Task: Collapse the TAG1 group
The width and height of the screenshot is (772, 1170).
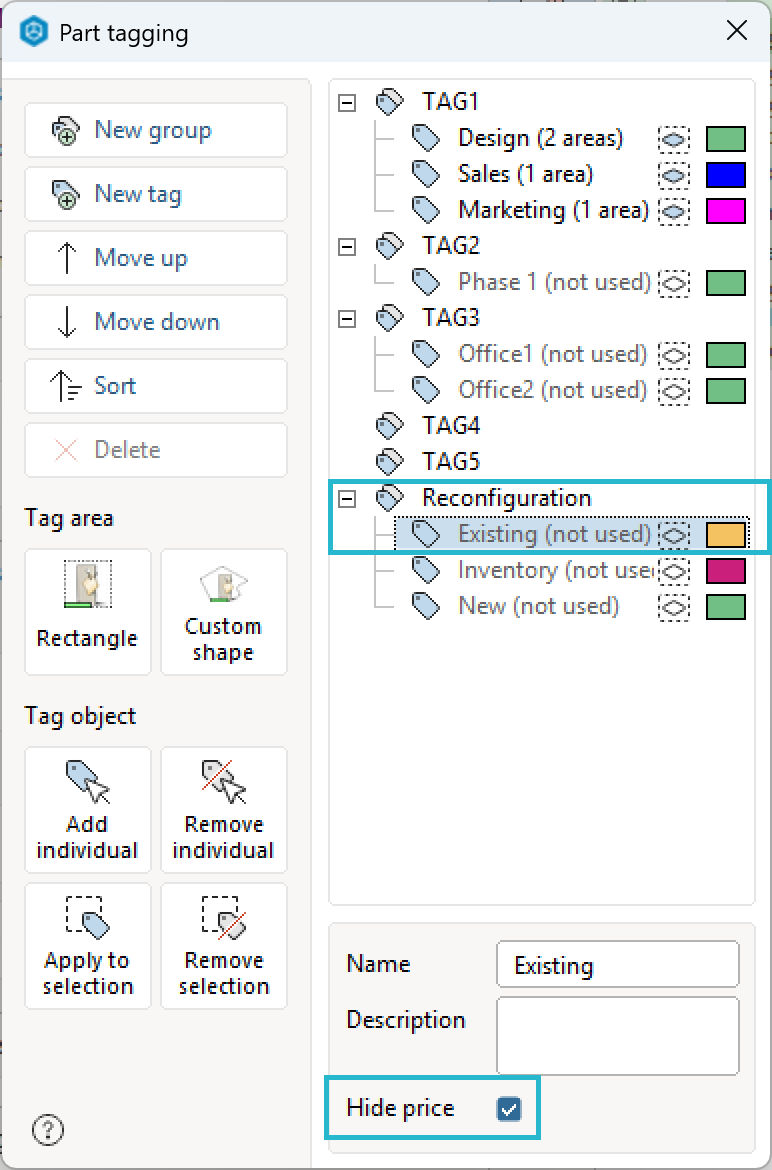Action: [x=347, y=102]
